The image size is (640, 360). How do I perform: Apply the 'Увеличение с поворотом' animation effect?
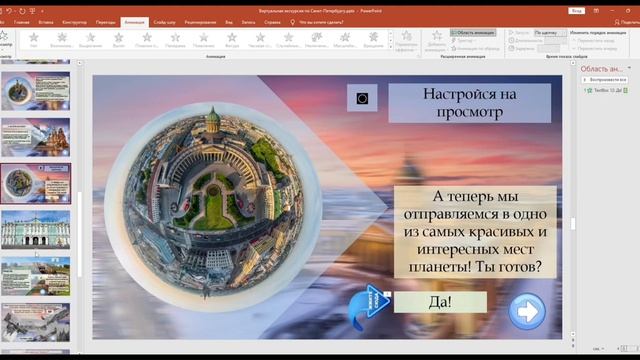click(x=317, y=40)
